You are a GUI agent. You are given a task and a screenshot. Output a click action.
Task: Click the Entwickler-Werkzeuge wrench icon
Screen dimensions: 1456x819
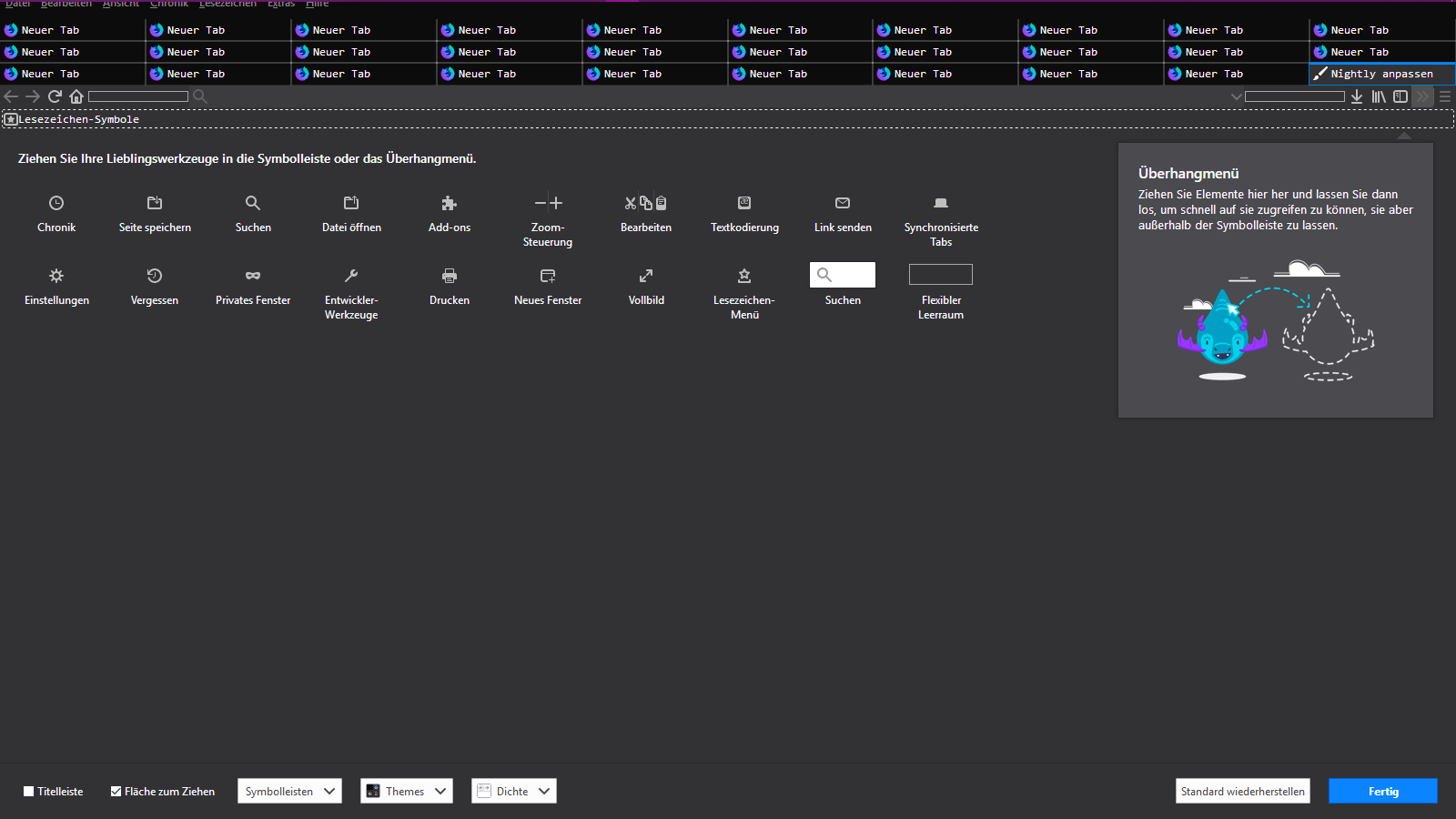[351, 276]
